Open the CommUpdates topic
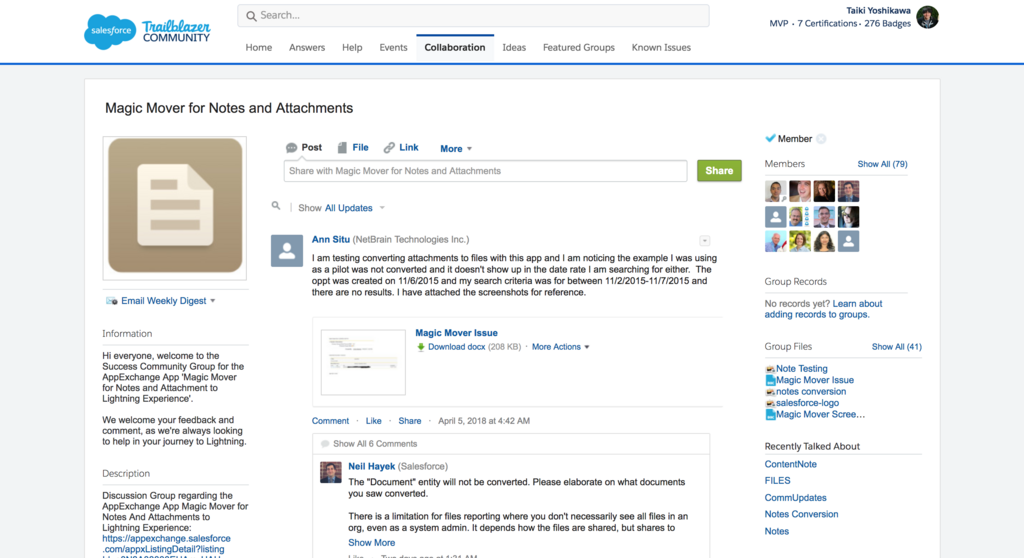1024x558 pixels. tap(795, 498)
